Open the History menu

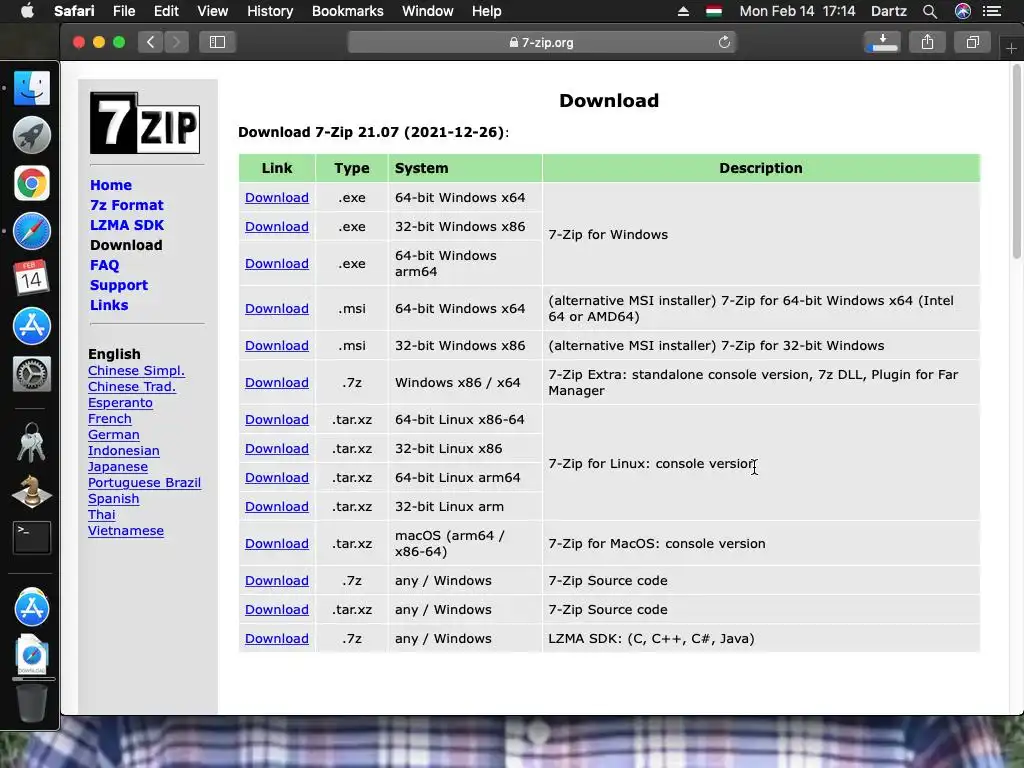tap(270, 11)
